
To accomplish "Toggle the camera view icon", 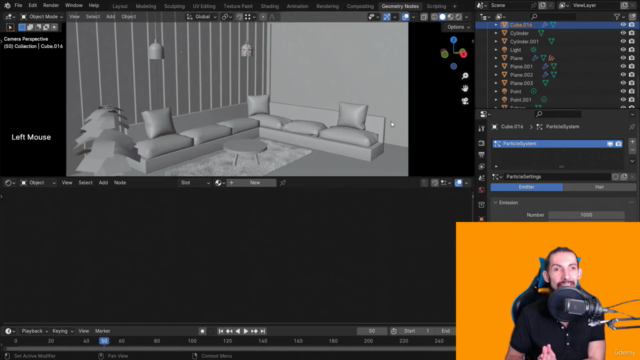I will coord(465,101).
